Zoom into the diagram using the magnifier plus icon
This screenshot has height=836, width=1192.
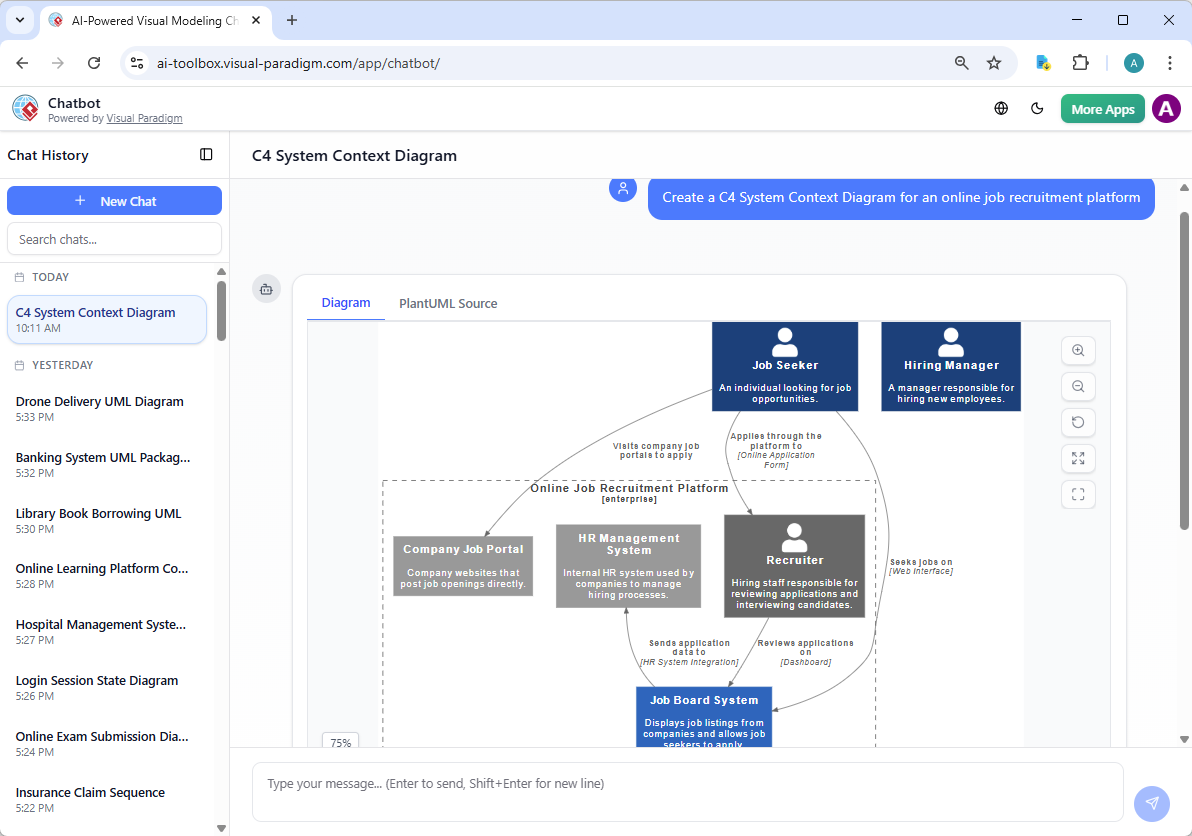(1078, 350)
